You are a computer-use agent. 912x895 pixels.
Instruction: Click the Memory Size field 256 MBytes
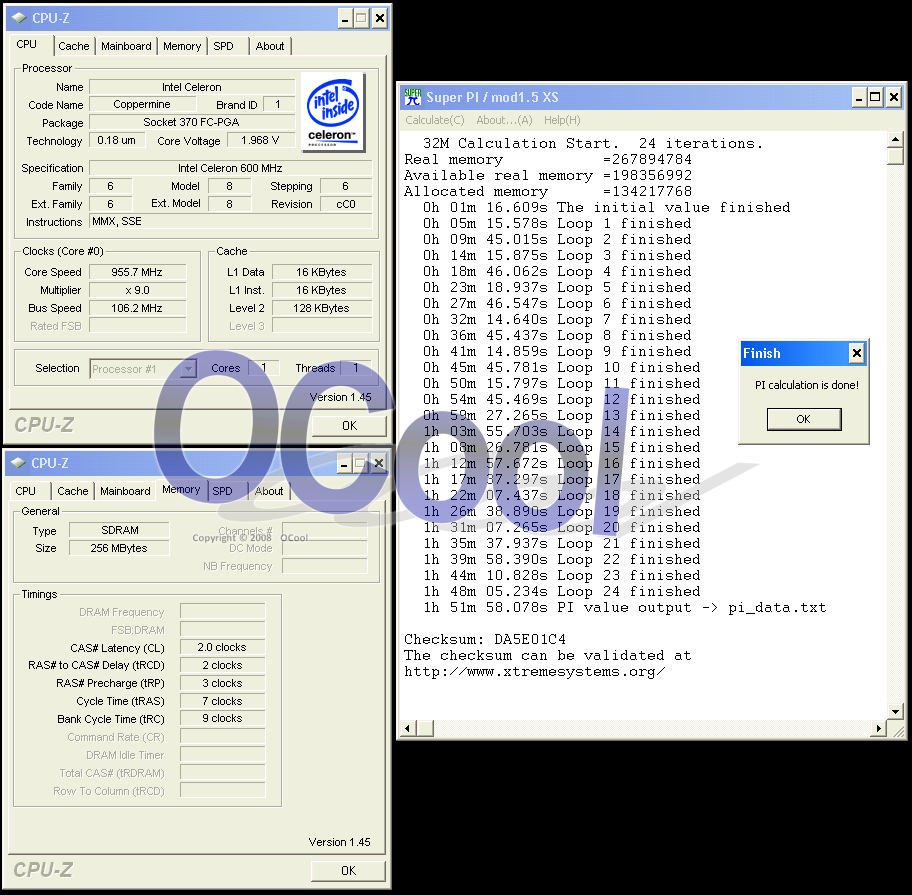click(119, 548)
